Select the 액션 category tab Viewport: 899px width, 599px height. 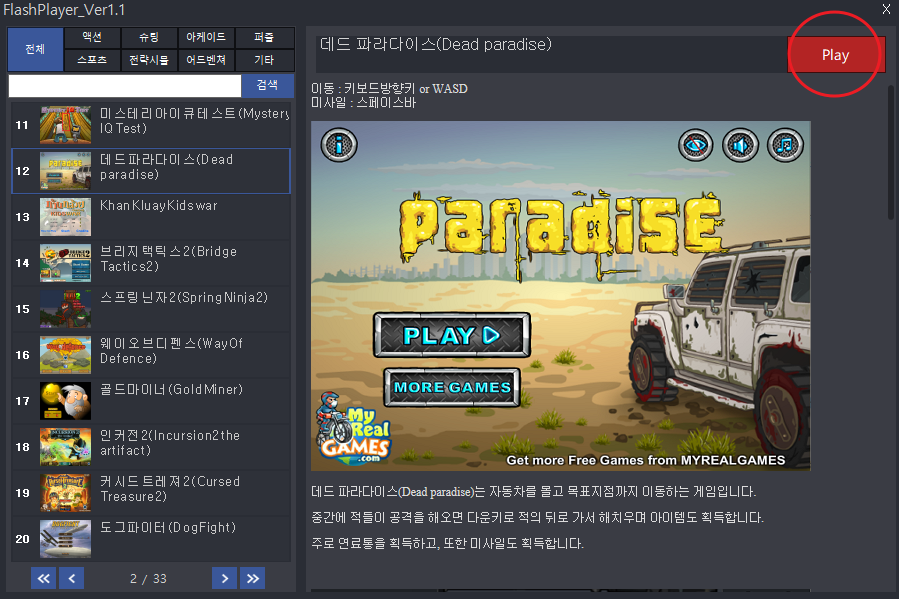92,37
